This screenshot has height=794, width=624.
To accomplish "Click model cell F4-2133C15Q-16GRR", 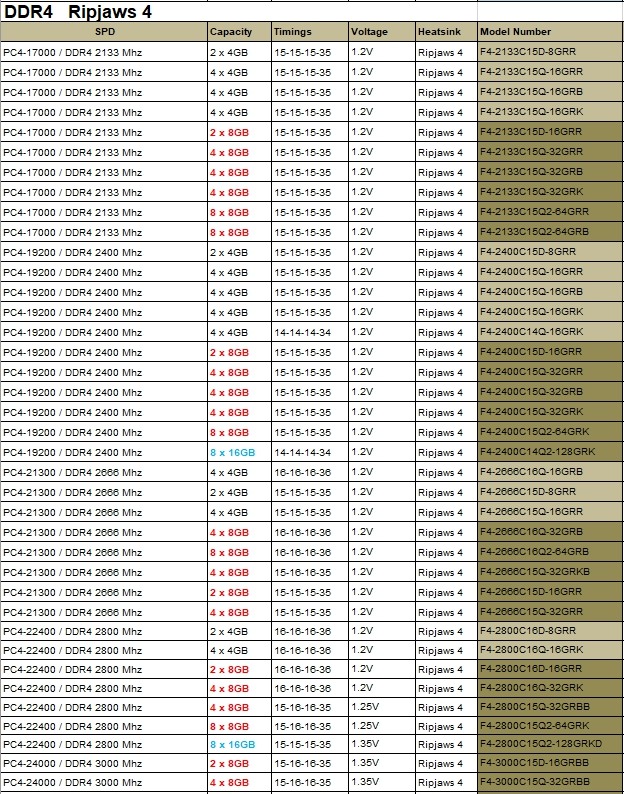I will click(x=550, y=72).
